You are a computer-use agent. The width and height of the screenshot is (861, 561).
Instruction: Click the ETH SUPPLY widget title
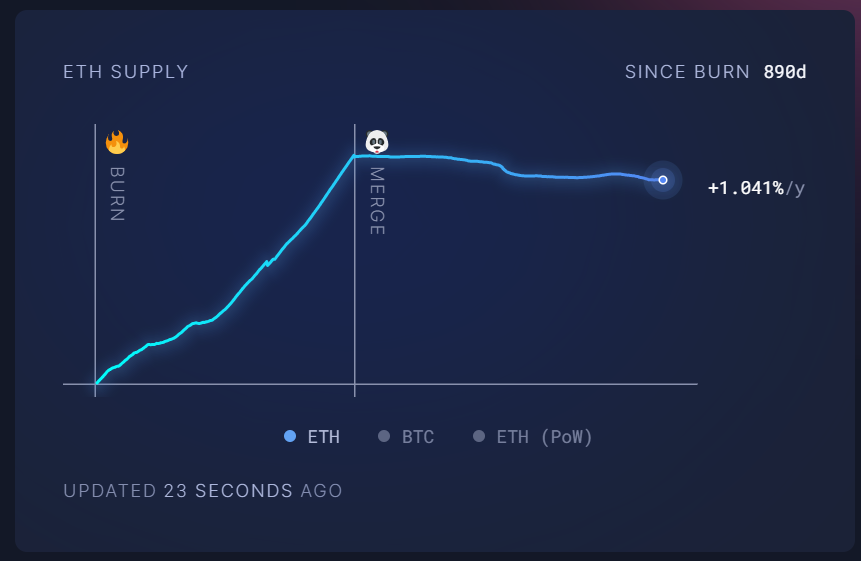pos(126,72)
